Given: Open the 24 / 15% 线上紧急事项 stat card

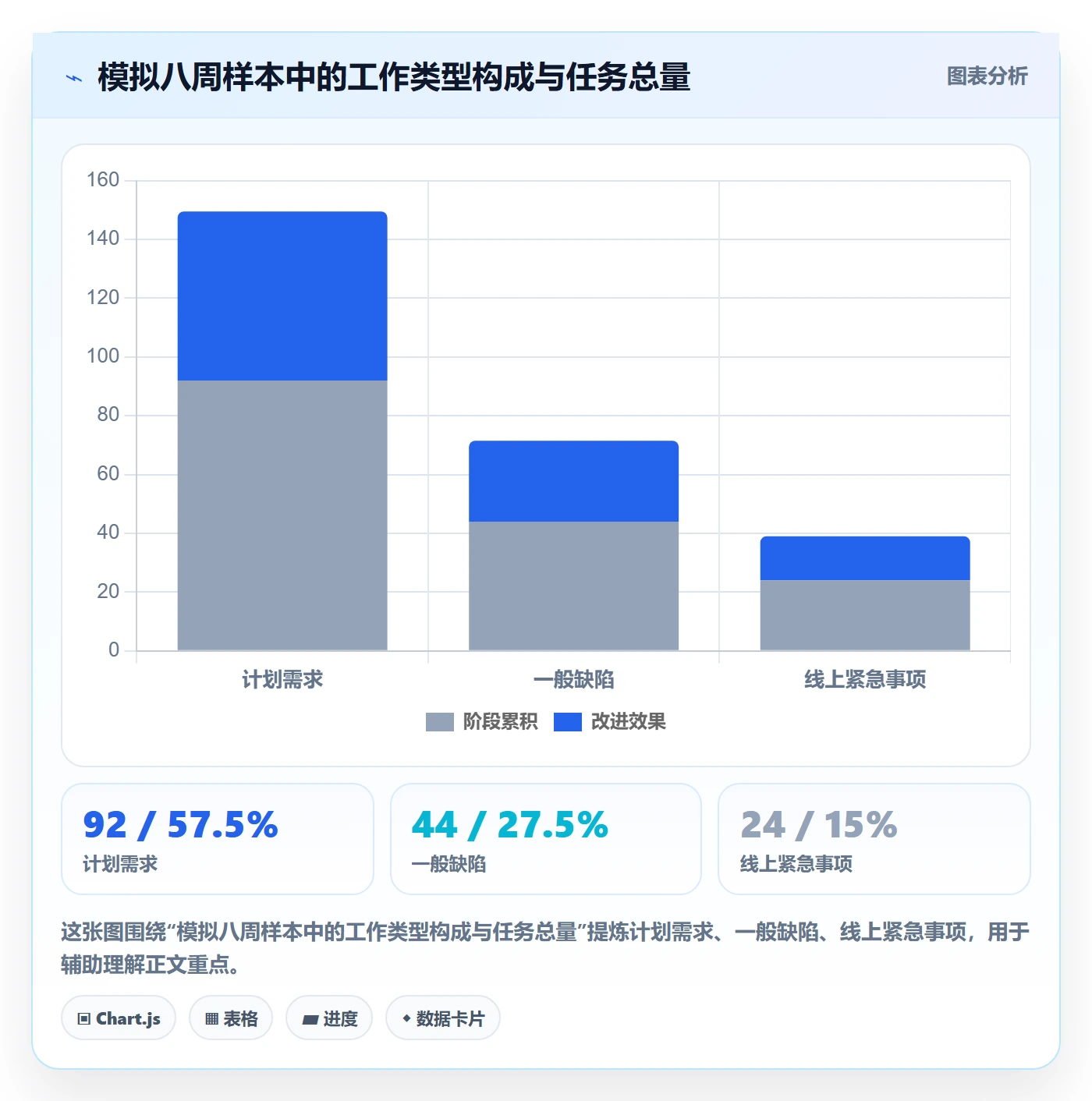Looking at the screenshot, I should point(874,839).
